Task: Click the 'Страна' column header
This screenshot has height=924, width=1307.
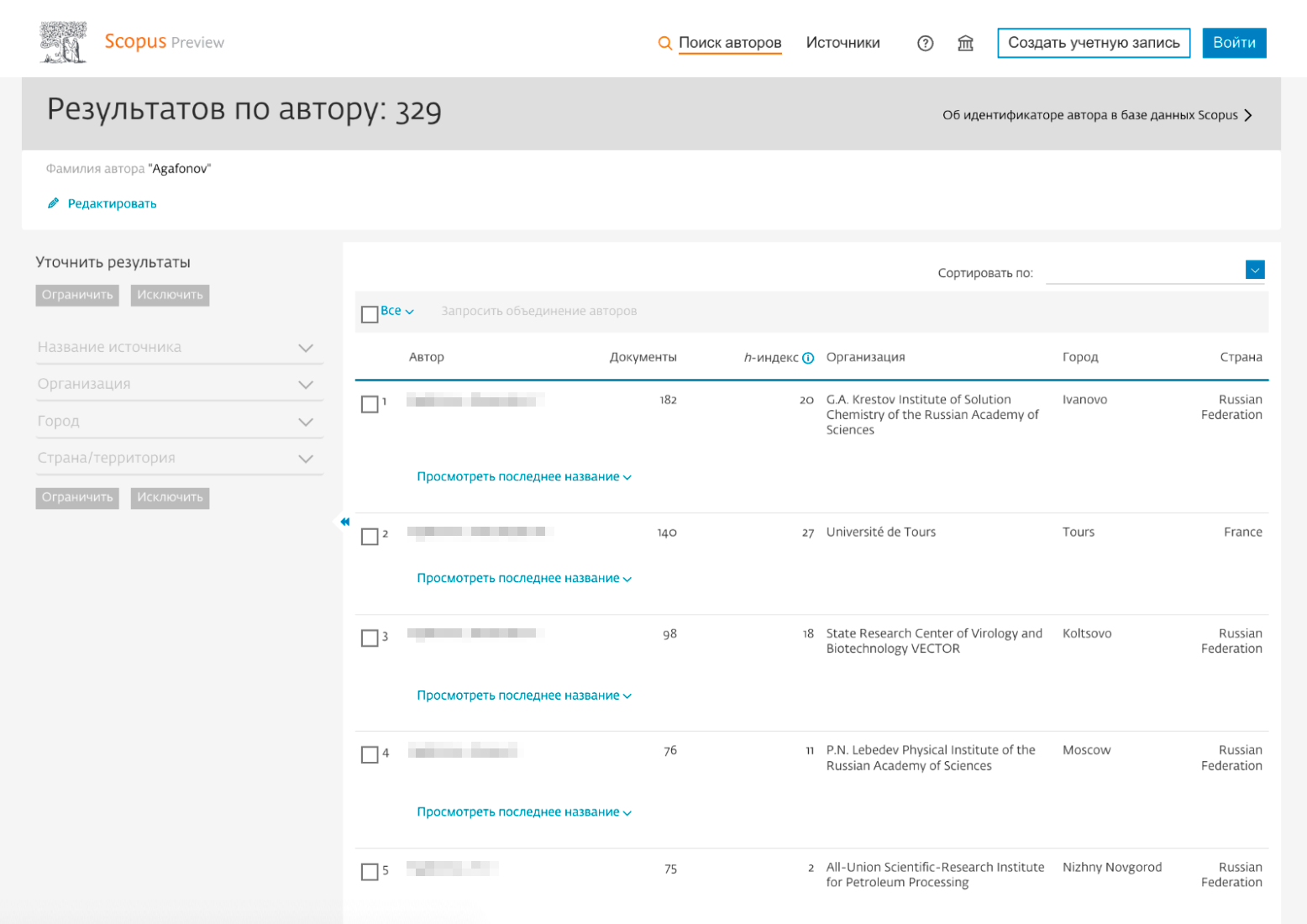Action: coord(1241,357)
